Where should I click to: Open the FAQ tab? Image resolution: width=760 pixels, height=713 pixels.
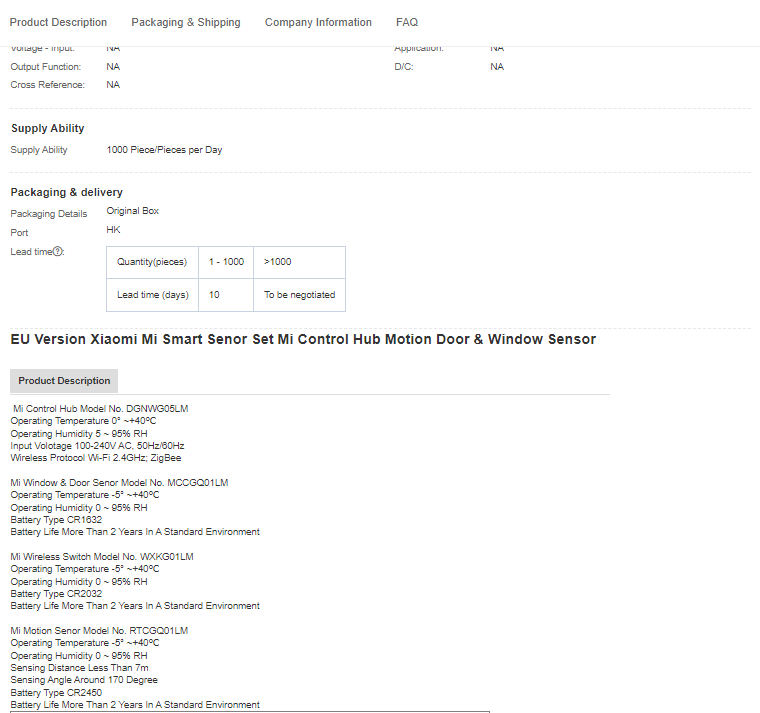click(x=407, y=22)
